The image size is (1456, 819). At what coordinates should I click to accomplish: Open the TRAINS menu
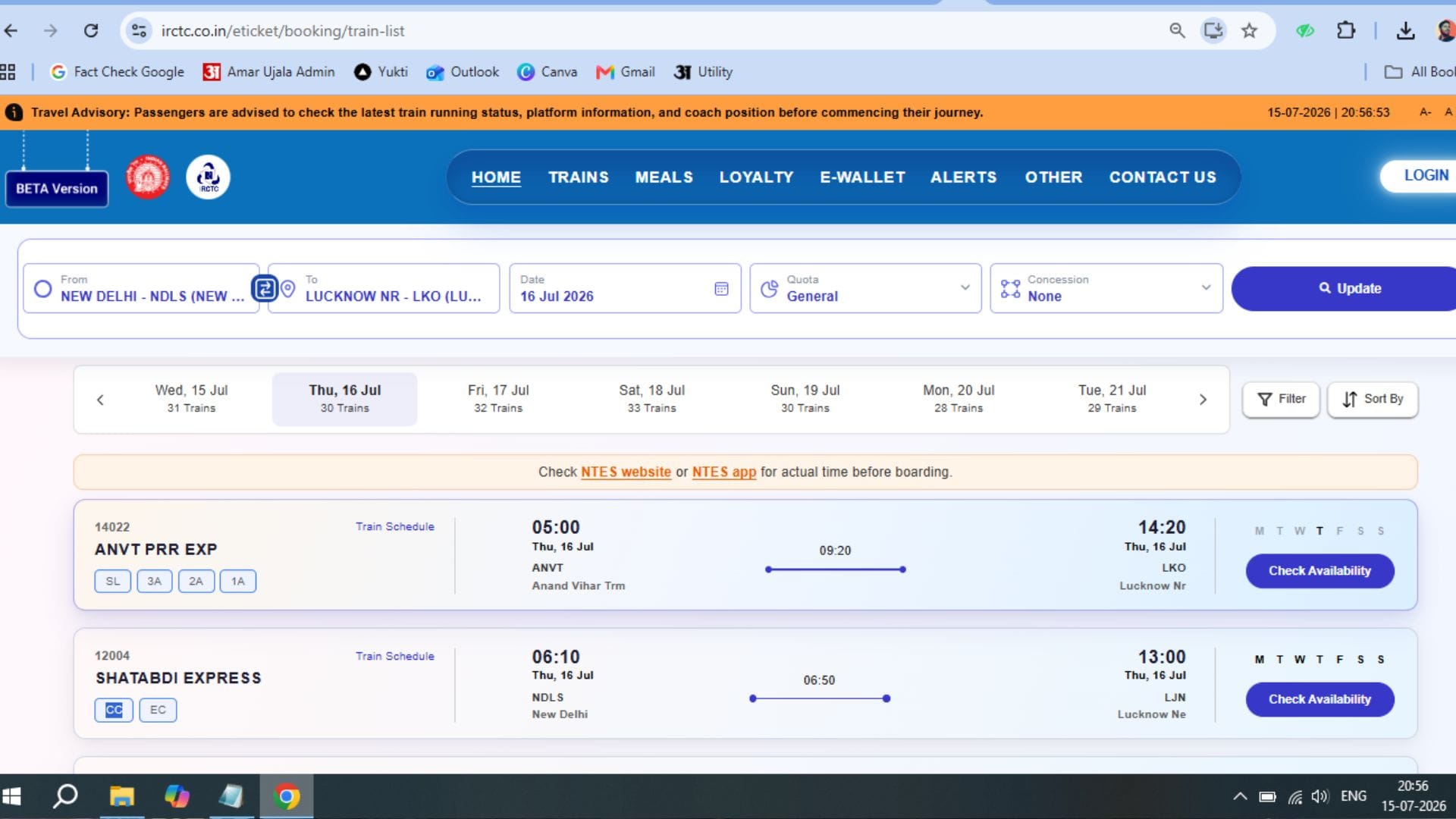point(579,177)
